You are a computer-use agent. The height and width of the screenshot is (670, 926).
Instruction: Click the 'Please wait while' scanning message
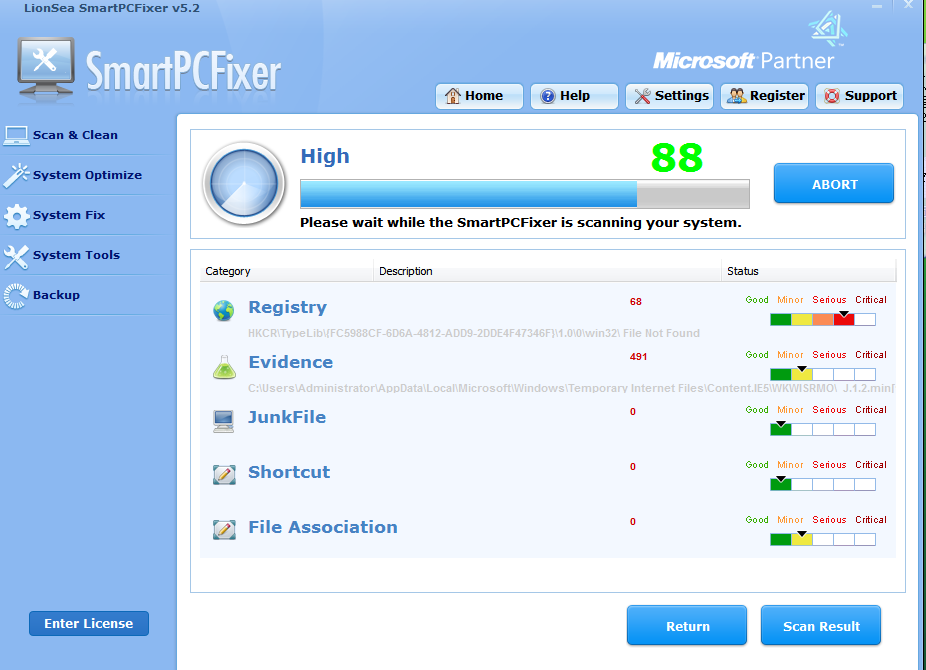(520, 223)
